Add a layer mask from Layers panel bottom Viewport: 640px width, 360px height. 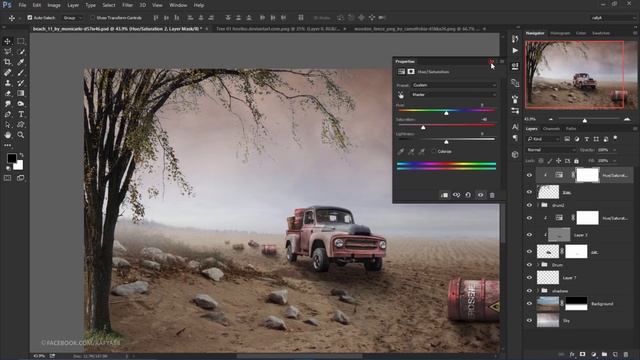(582, 354)
